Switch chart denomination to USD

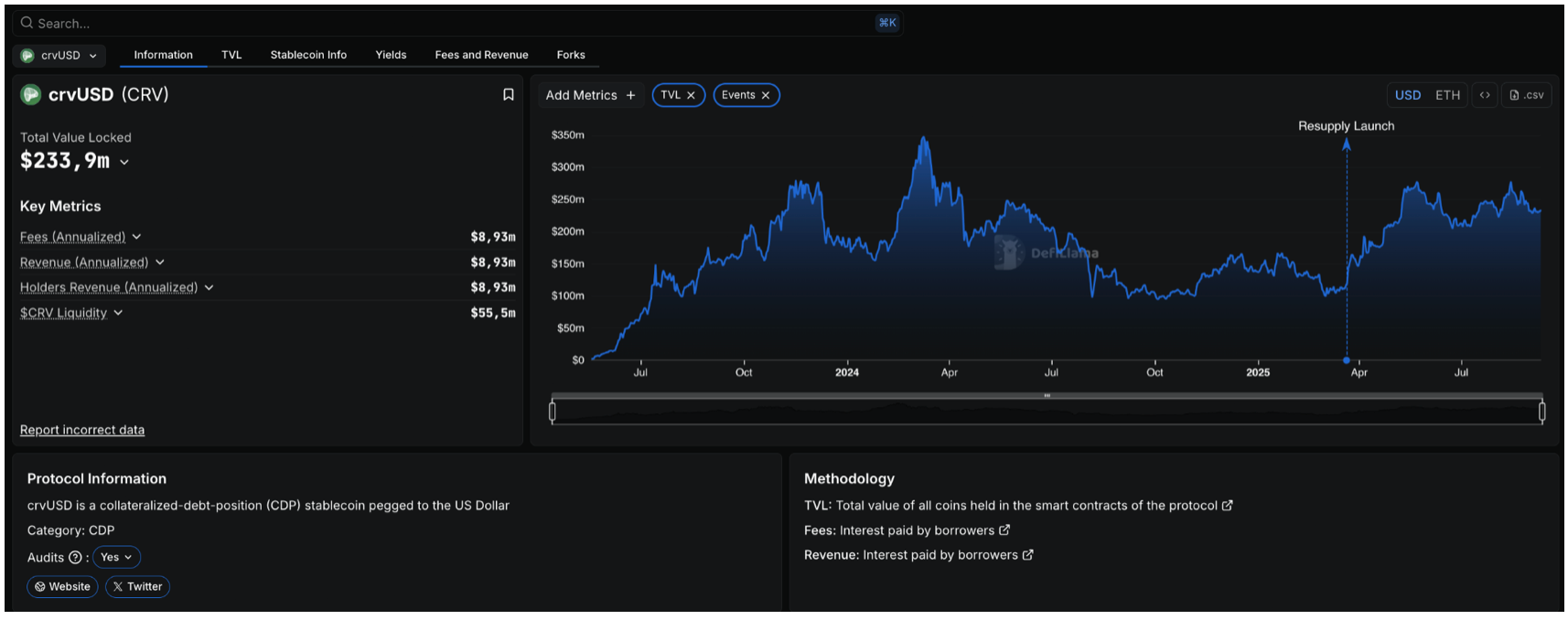pyautogui.click(x=1407, y=95)
